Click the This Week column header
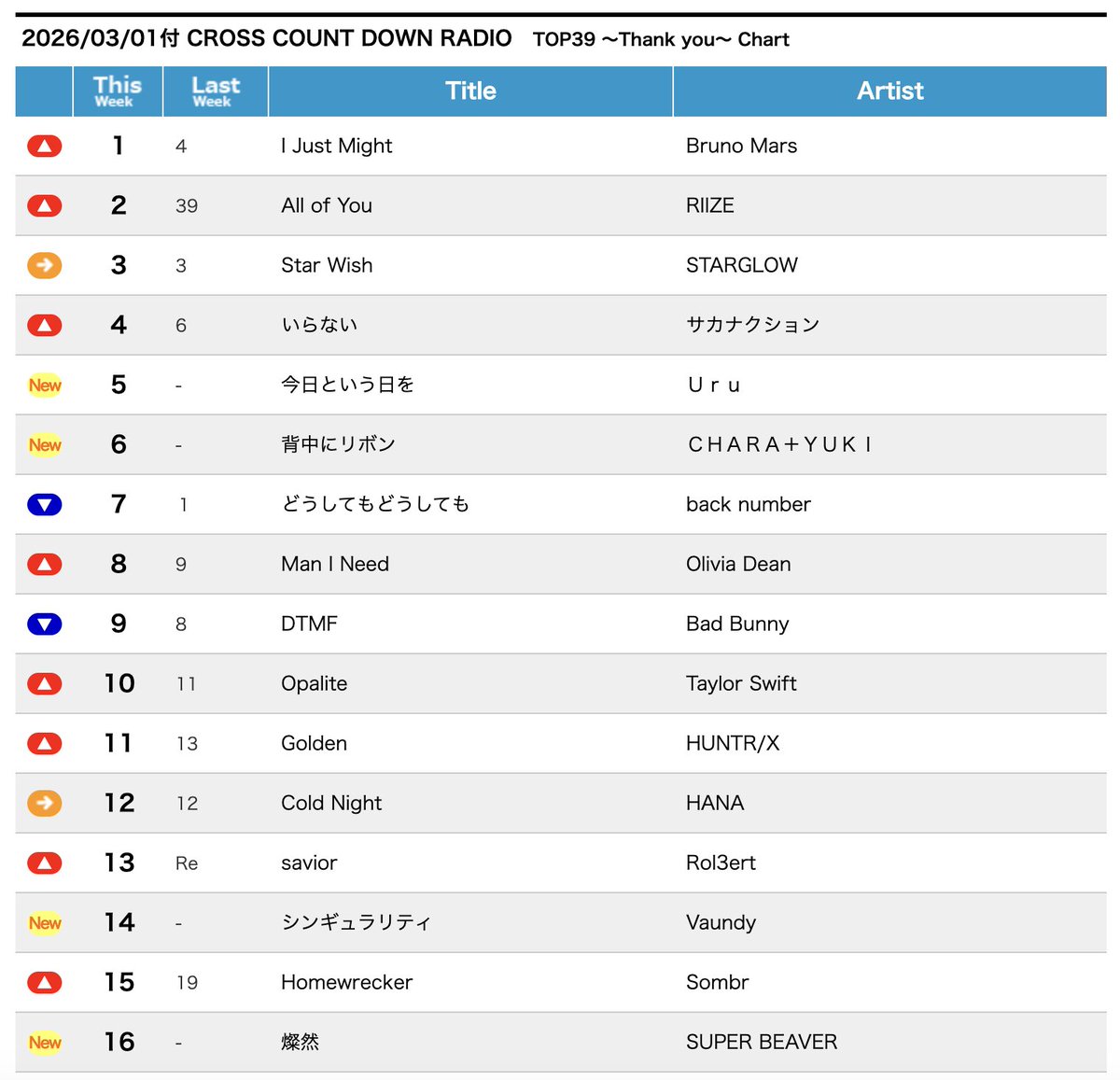Viewport: 1120px width, 1080px height. (118, 91)
